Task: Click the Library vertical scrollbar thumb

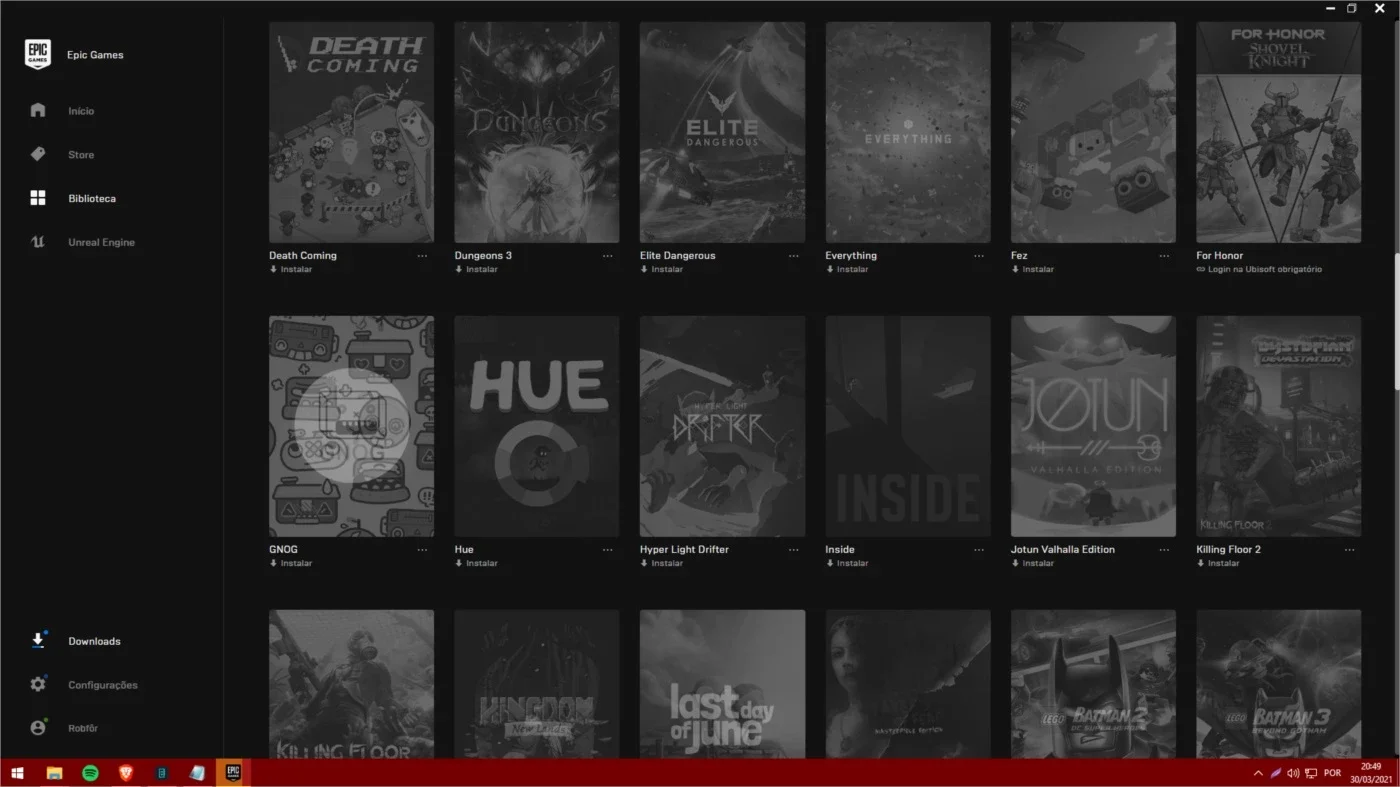Action: pos(1397,322)
